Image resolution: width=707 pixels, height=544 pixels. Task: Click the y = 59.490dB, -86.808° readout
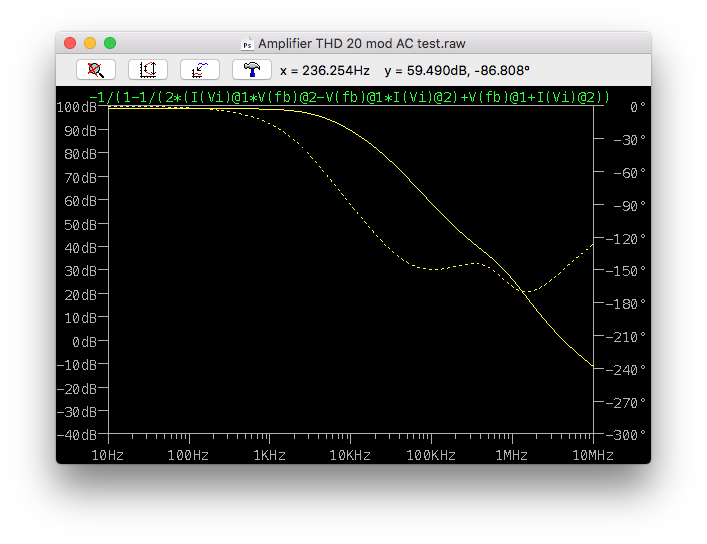click(457, 71)
